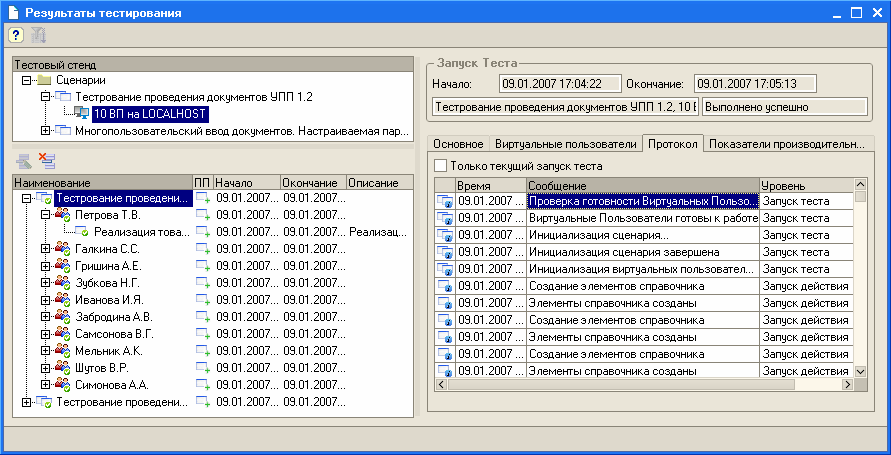891x455 pixels.
Task: Switch to the Основное tab
Action: (459, 144)
